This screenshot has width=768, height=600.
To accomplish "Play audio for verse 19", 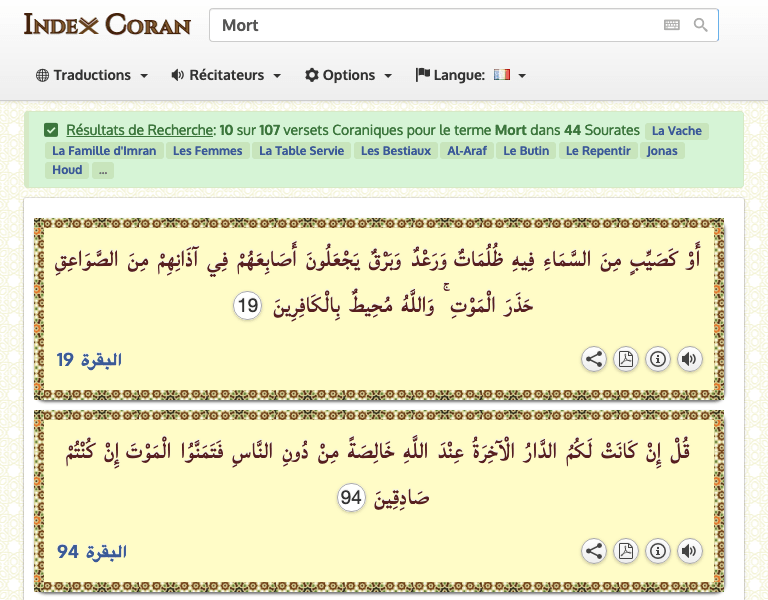I will [x=689, y=359].
